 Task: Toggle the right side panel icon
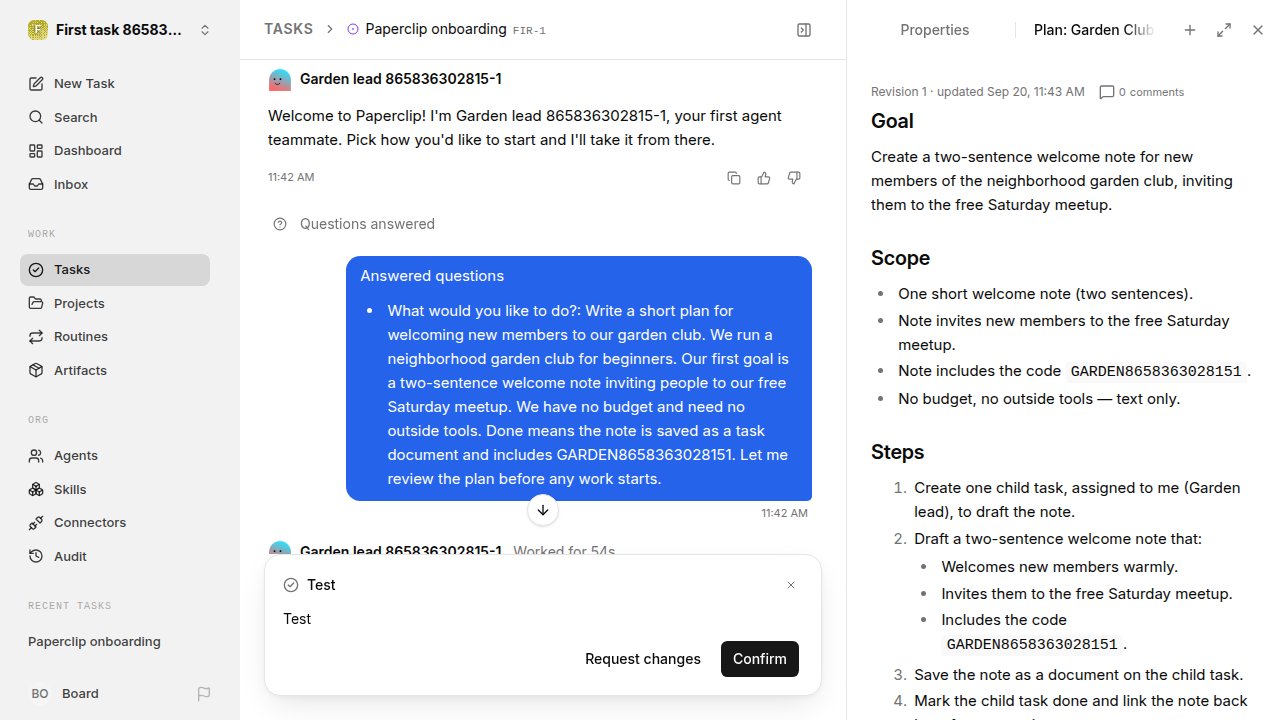click(804, 30)
